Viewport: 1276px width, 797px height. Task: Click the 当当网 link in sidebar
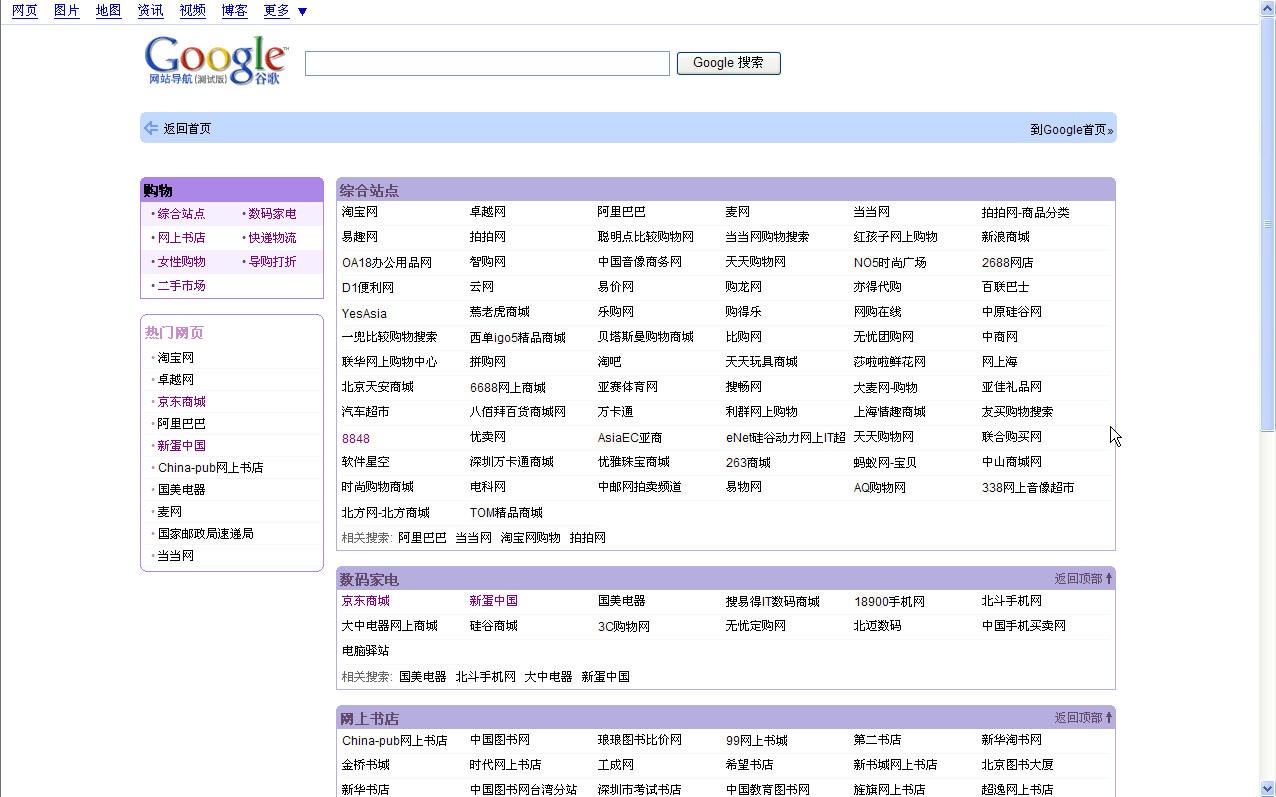coord(176,555)
